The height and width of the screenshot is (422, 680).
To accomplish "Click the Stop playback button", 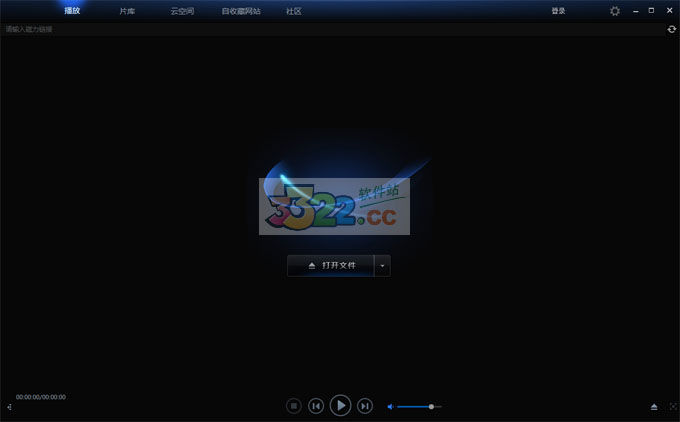I will point(294,406).
